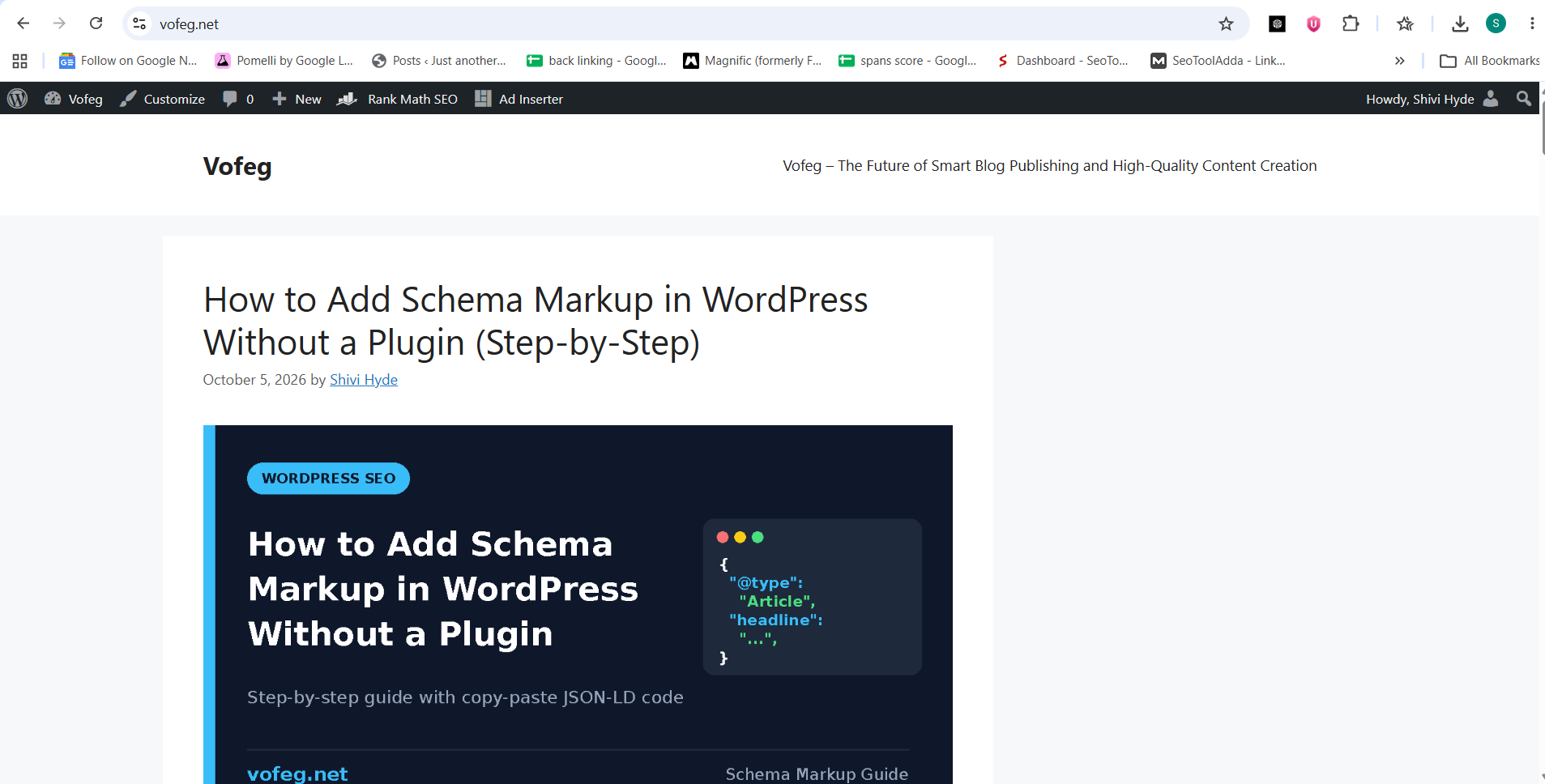Open the Downloads tray icon
Viewport: 1545px width, 784px height.
click(x=1460, y=23)
